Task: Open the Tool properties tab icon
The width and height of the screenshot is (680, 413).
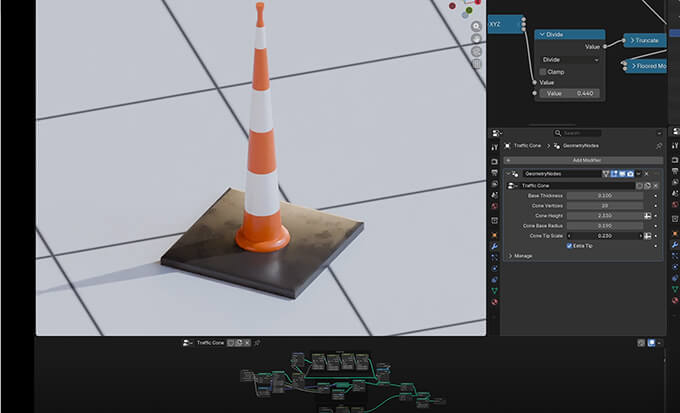Action: [x=494, y=147]
